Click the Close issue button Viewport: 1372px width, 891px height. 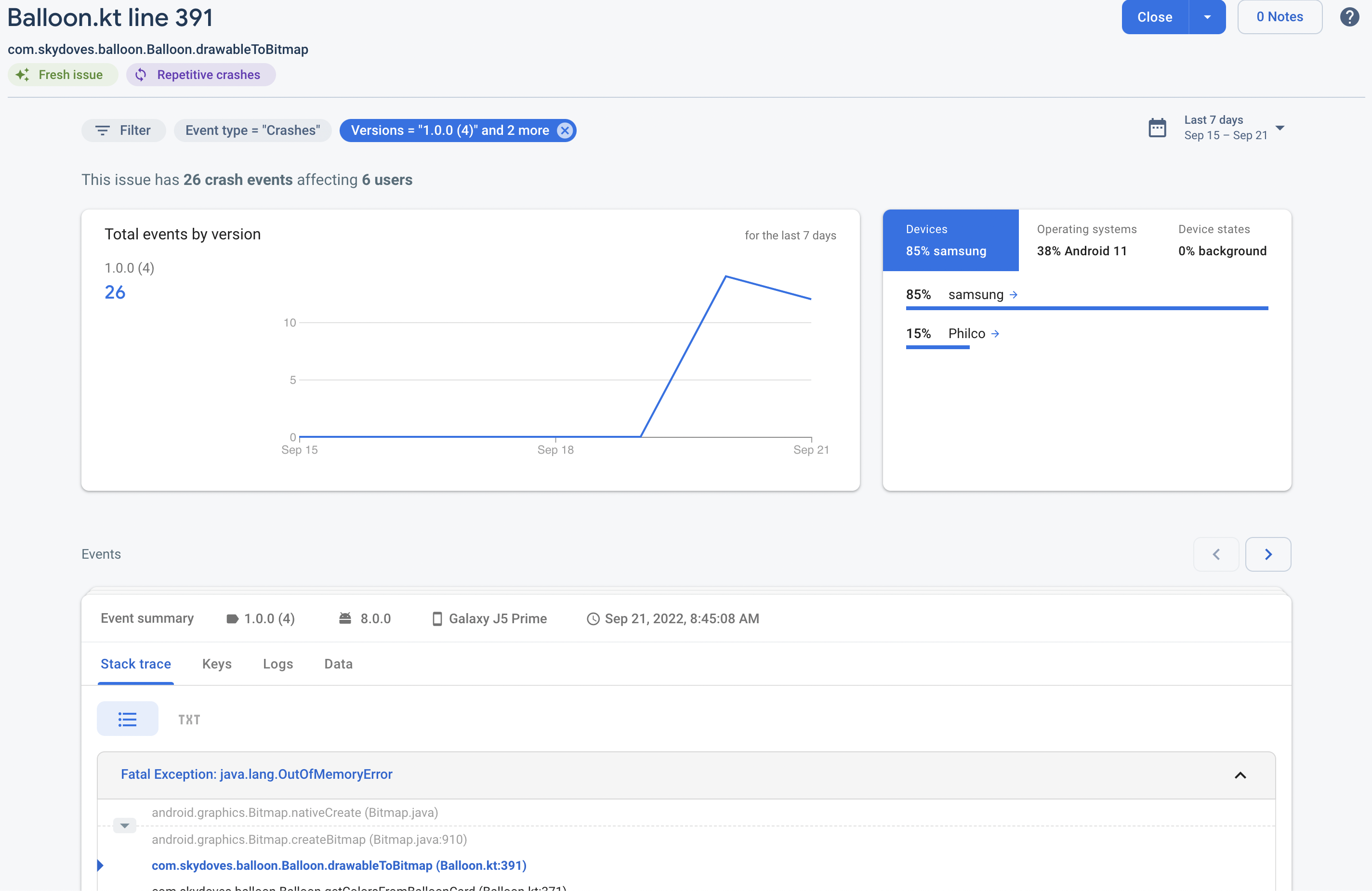pyautogui.click(x=1154, y=17)
